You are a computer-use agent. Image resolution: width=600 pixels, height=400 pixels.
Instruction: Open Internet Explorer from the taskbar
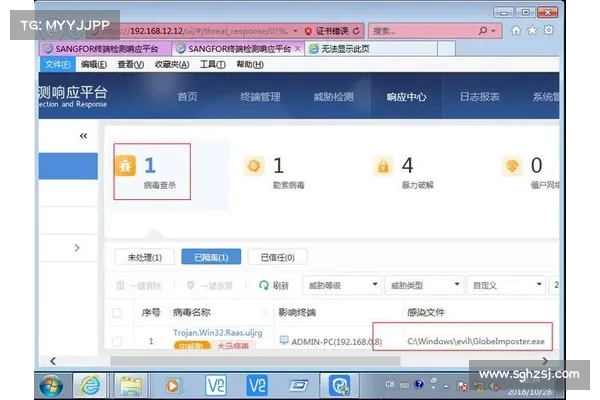[90, 384]
